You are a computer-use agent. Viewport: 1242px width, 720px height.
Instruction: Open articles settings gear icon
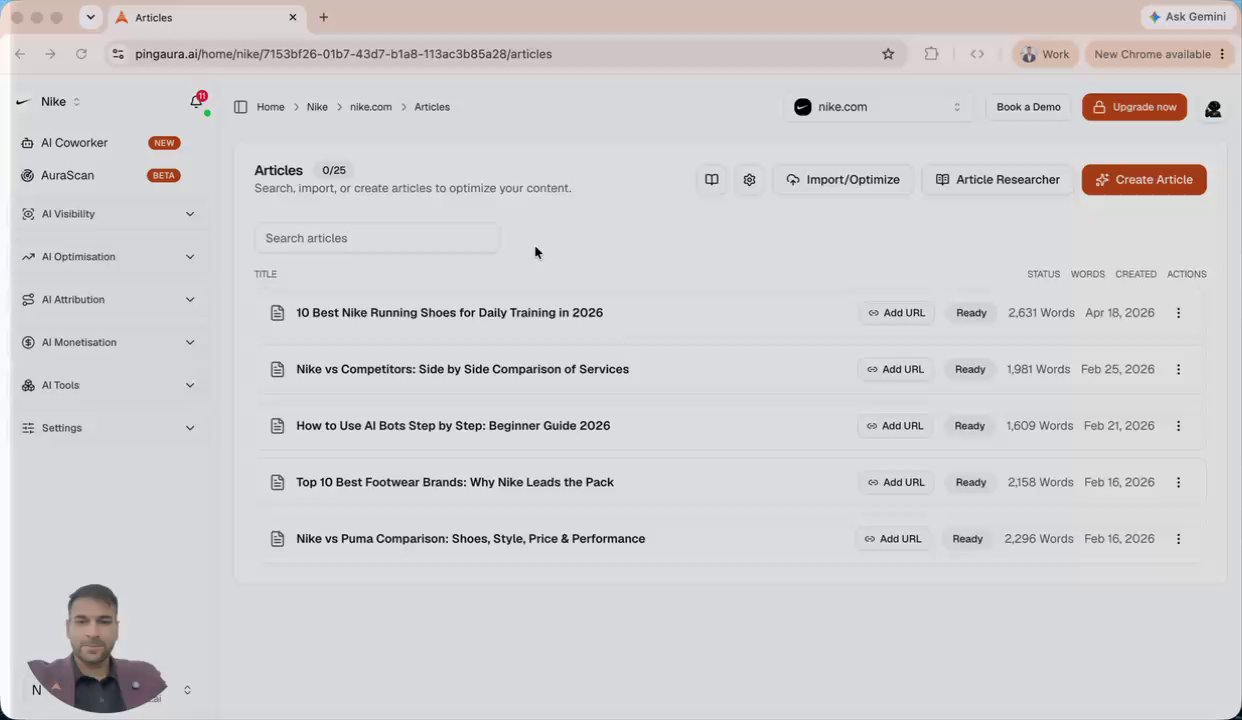coord(749,180)
